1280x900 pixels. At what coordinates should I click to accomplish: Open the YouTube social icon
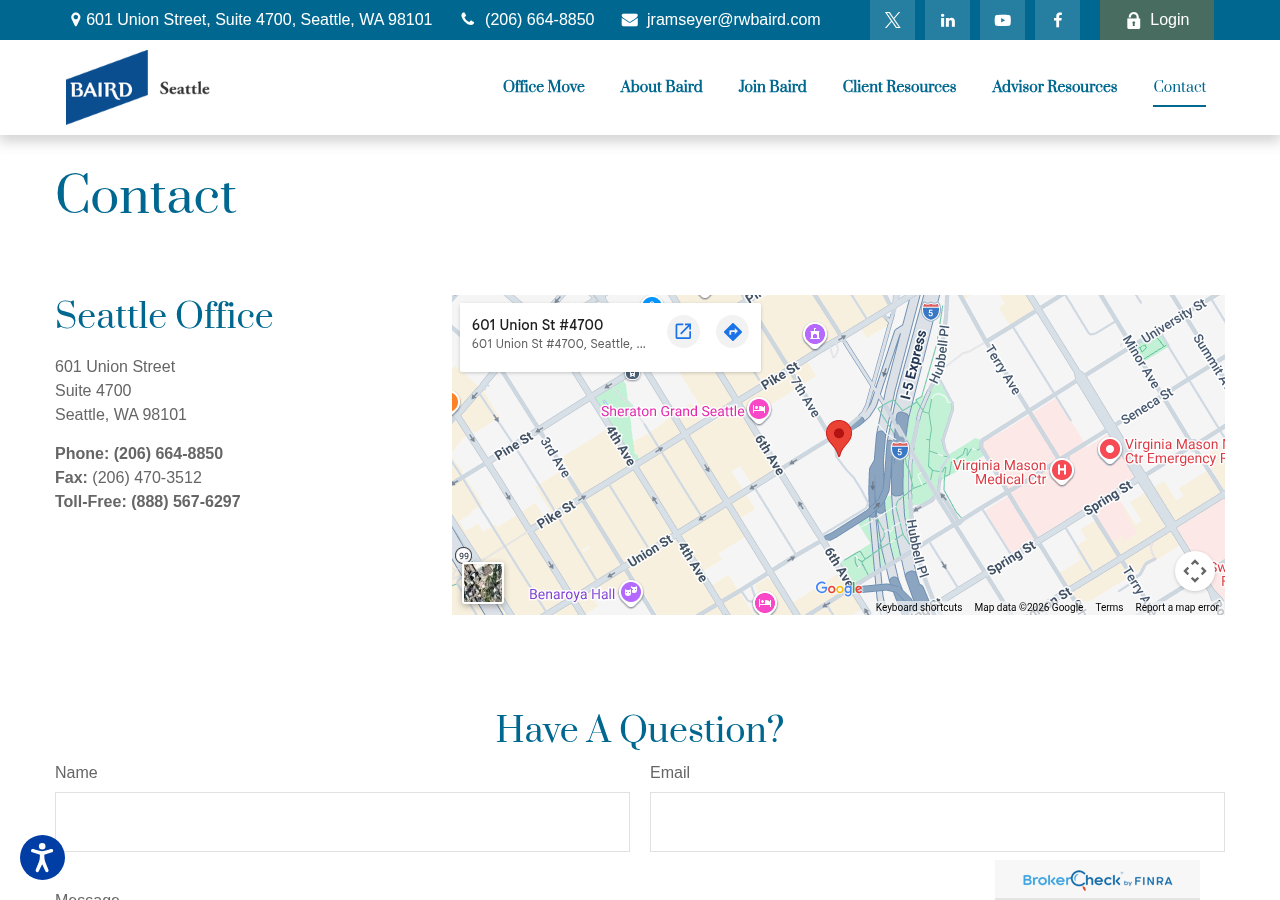coord(1002,20)
